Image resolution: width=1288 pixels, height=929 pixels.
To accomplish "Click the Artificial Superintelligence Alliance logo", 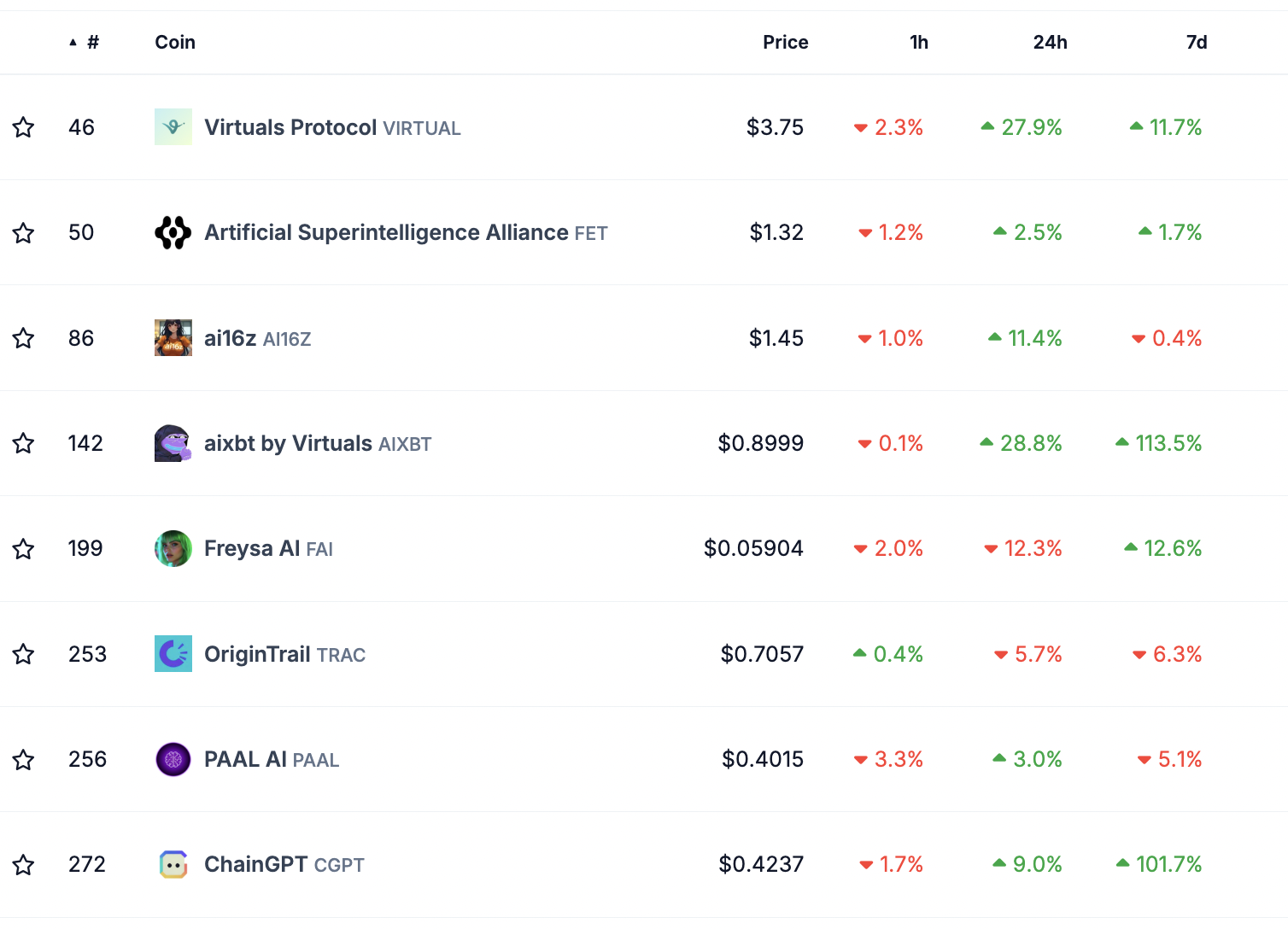I will tap(173, 232).
